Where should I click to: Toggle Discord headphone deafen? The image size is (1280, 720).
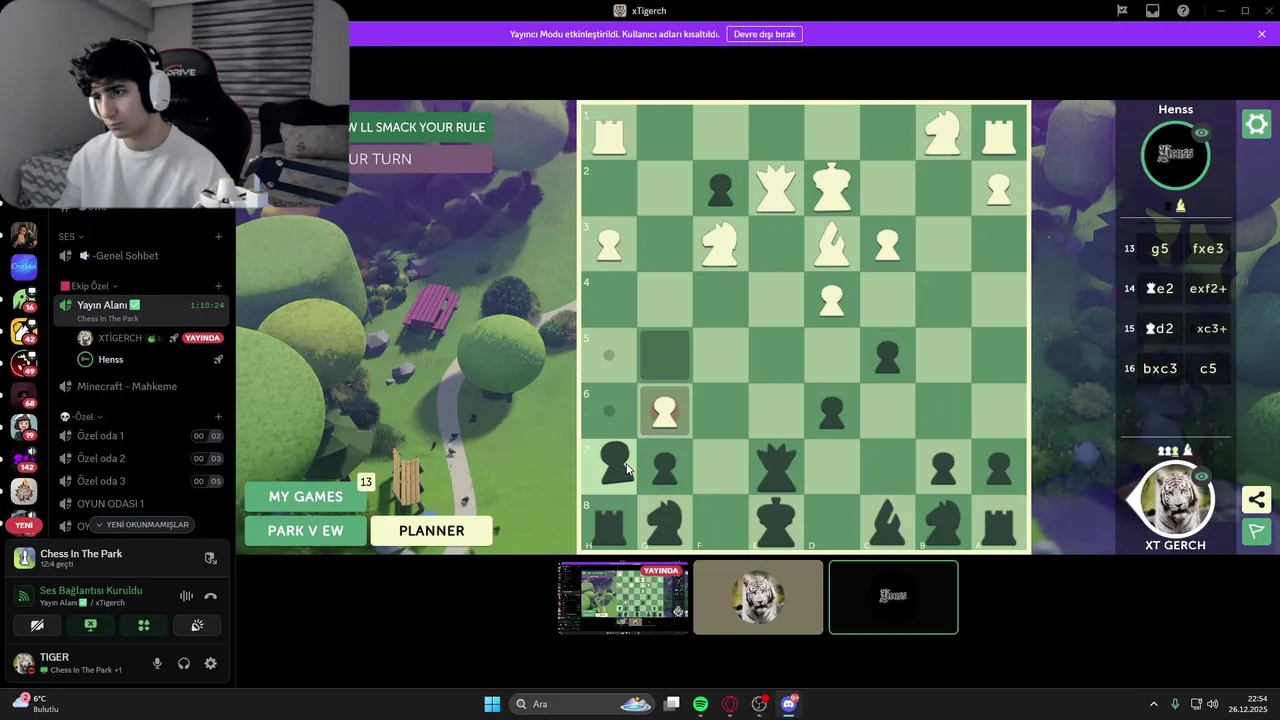coord(184,663)
